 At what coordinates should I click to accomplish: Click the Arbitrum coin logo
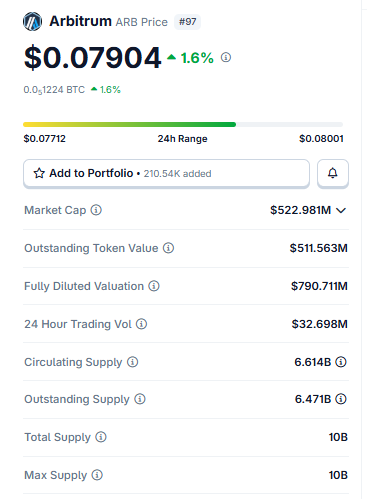pyautogui.click(x=32, y=21)
